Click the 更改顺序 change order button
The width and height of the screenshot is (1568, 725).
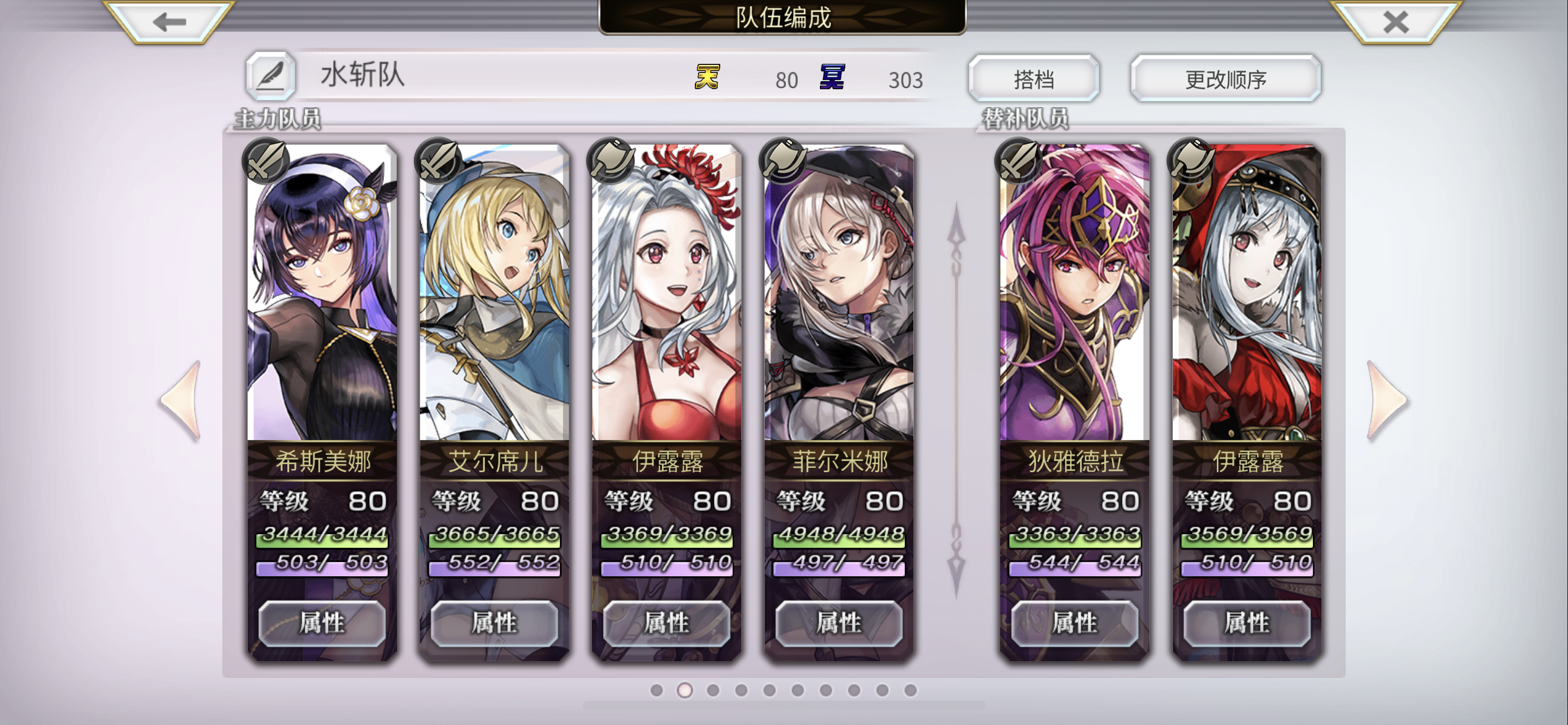pos(1226,78)
